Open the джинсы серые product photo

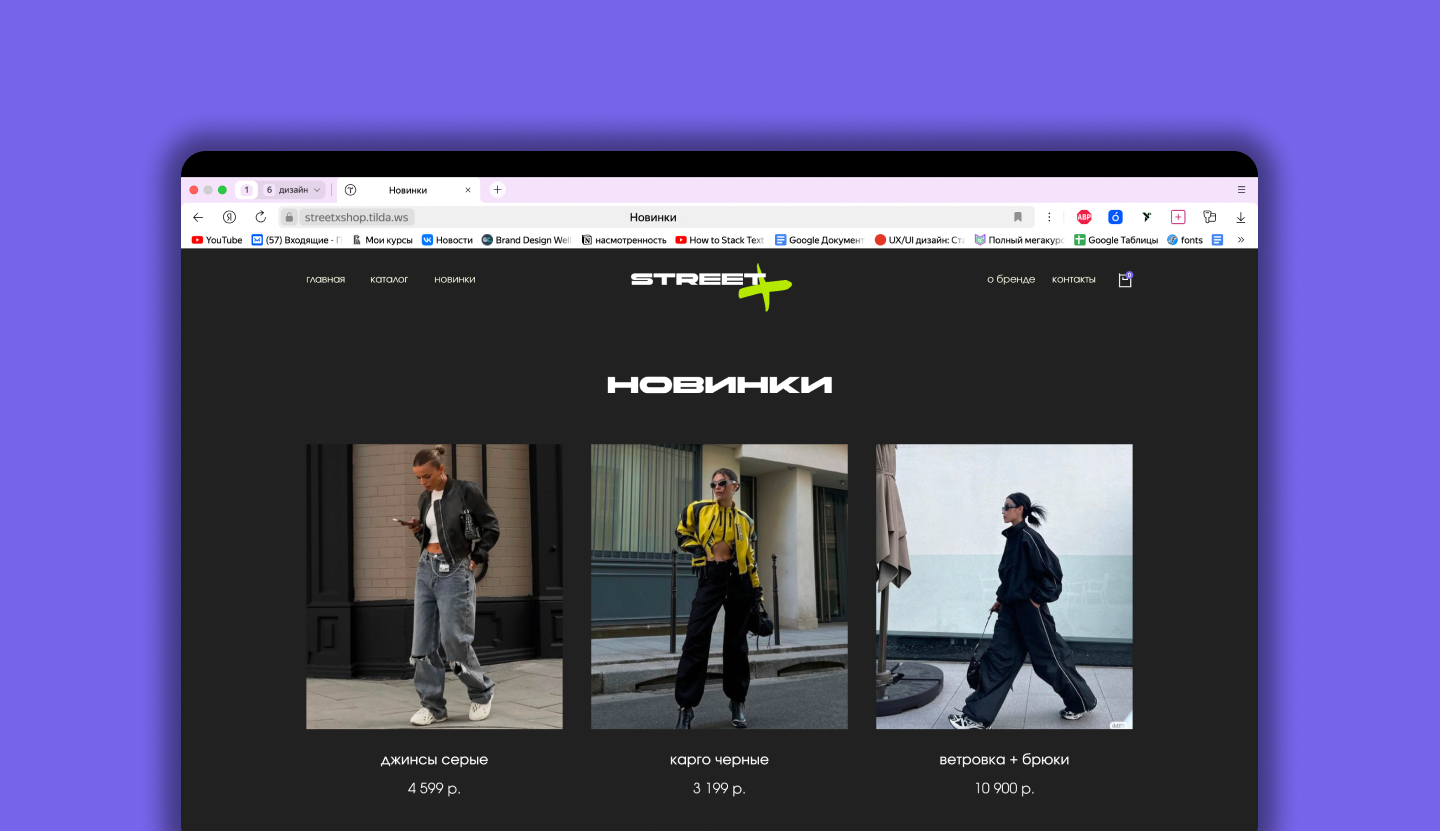[x=434, y=586]
